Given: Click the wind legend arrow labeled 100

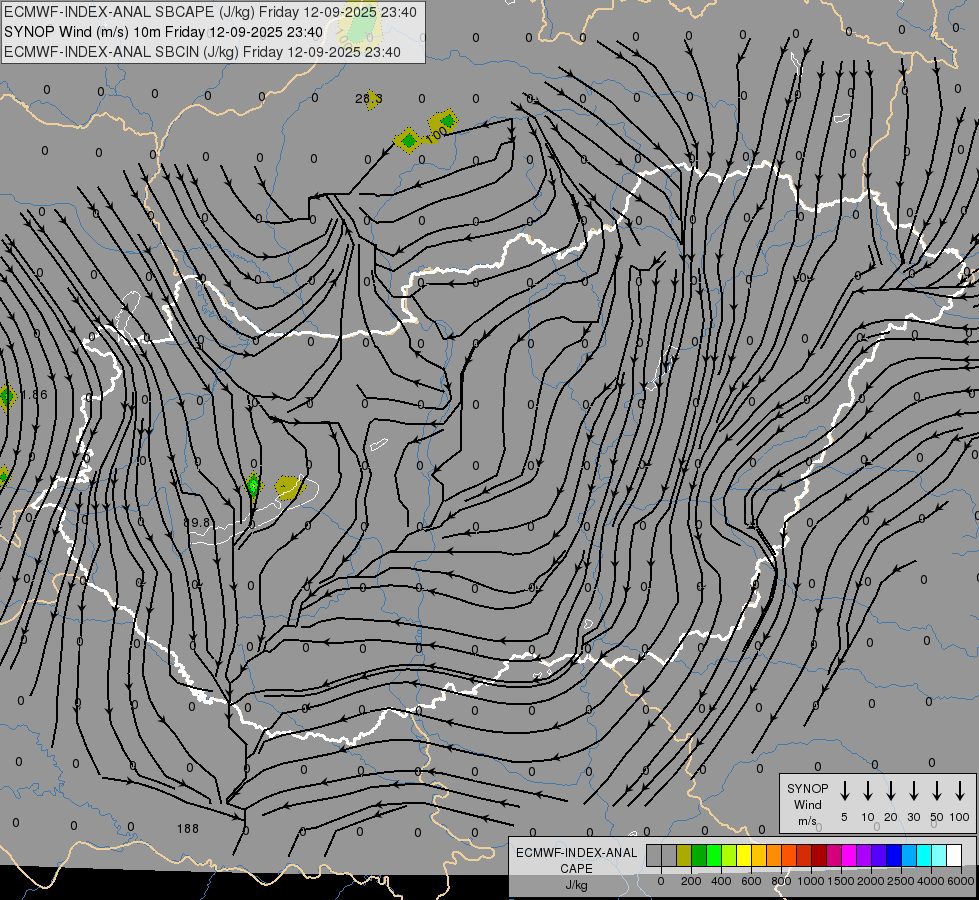Looking at the screenshot, I should 960,790.
